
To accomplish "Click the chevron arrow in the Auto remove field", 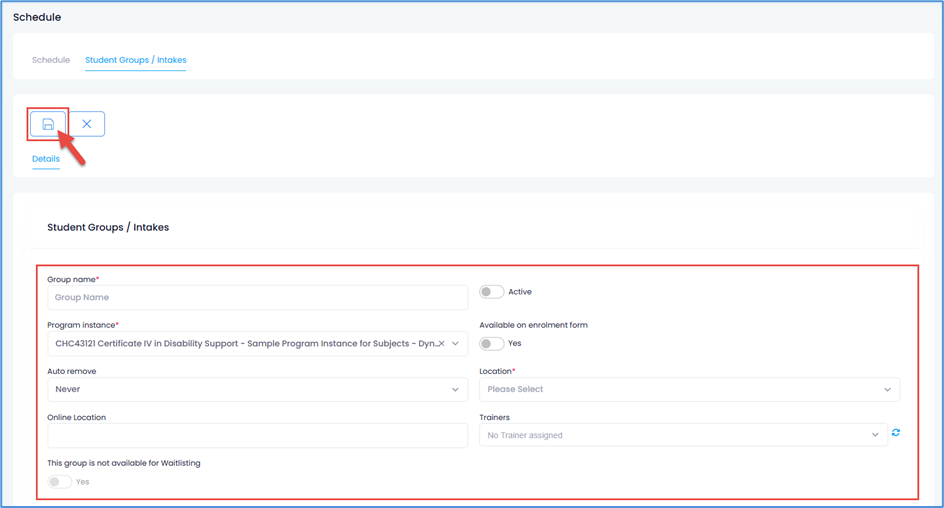I will pos(456,389).
